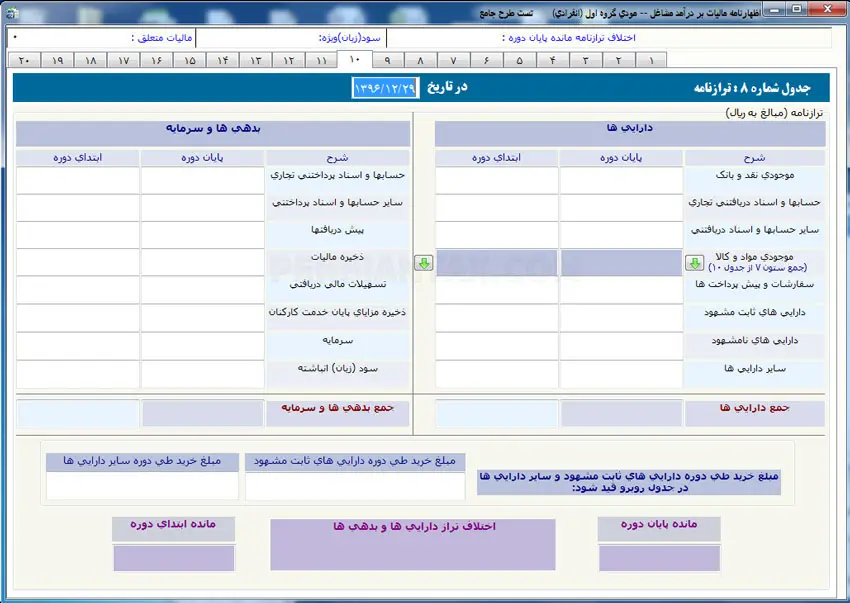This screenshot has height=603, width=850.
Task: Click green arrow icon on center divider
Action: tap(424, 263)
